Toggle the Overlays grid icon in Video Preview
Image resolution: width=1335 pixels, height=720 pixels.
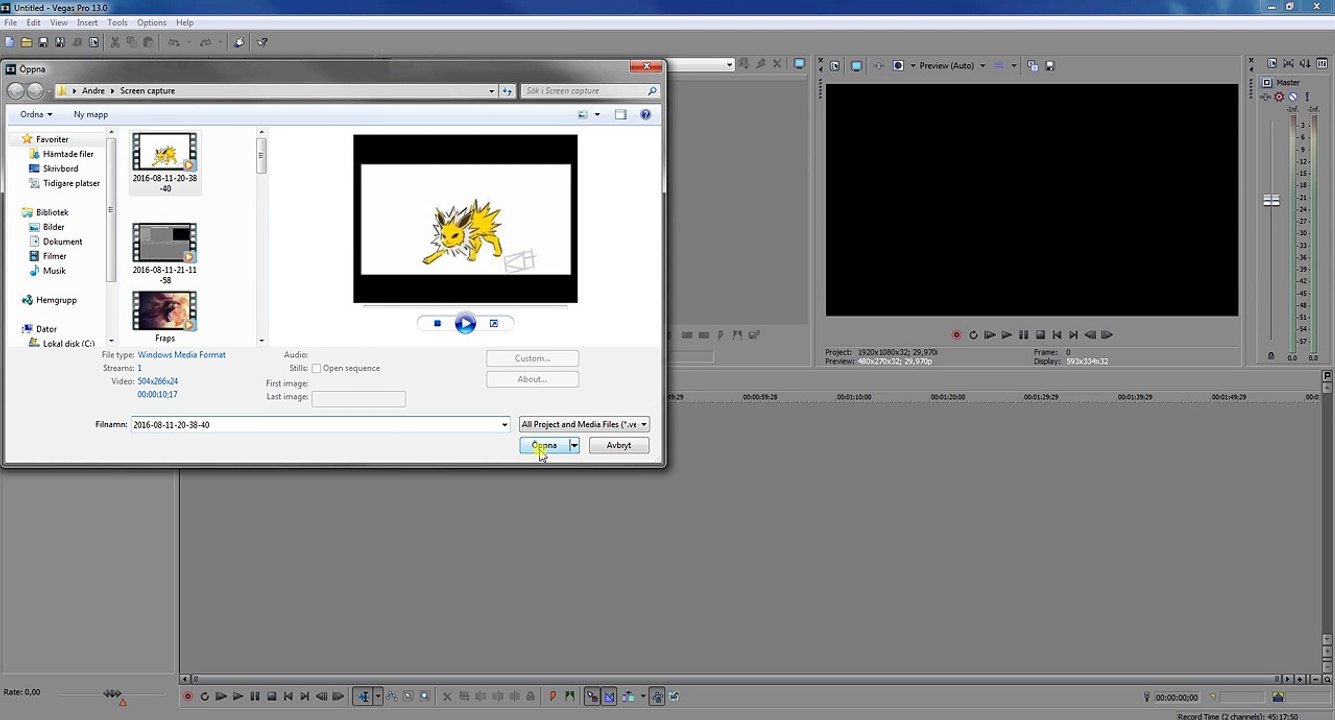tap(1001, 65)
